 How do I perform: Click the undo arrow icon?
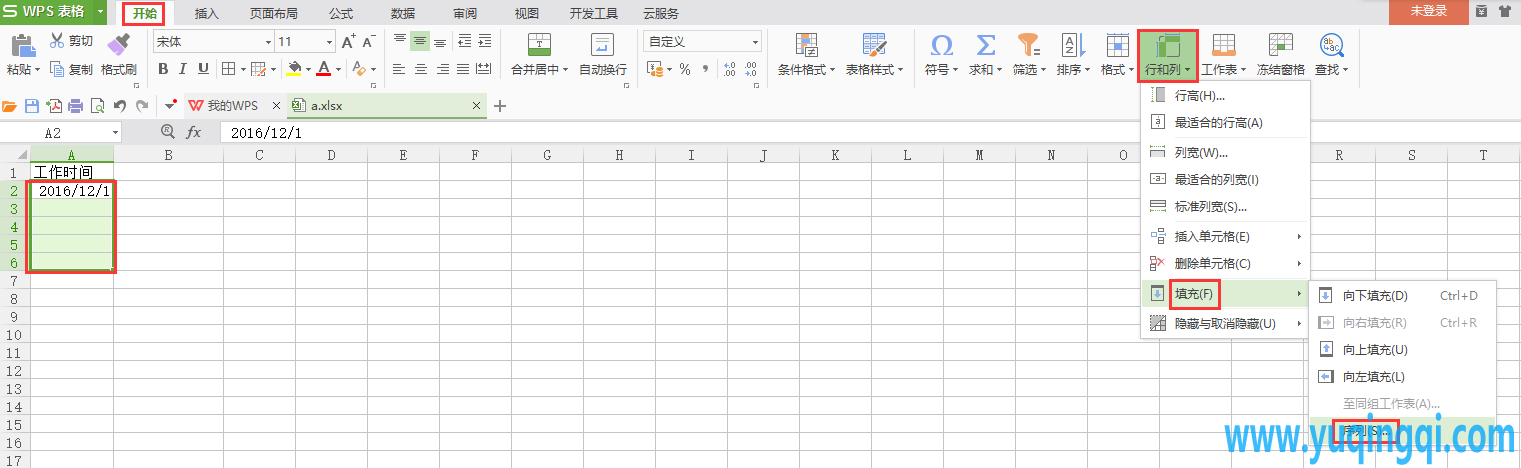(x=120, y=105)
